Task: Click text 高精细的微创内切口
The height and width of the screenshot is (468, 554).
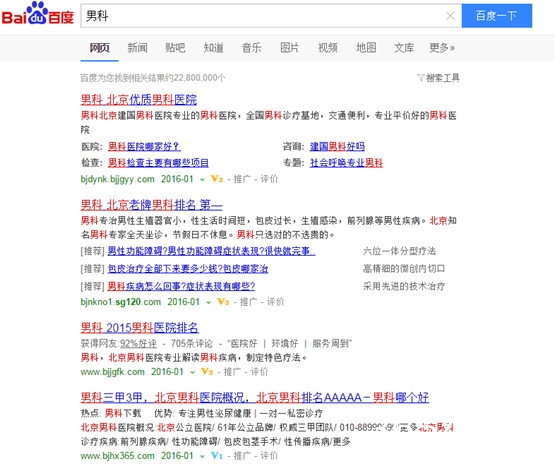Action: pos(404,269)
